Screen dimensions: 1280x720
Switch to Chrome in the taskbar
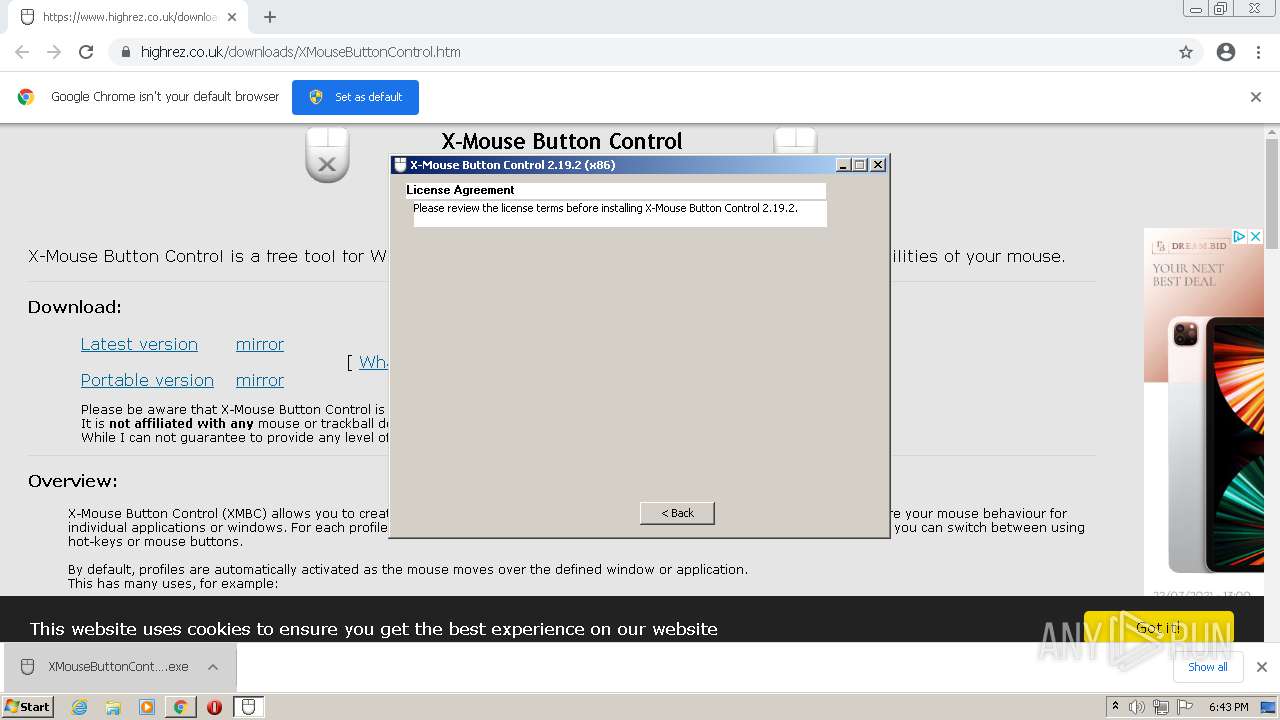180,707
